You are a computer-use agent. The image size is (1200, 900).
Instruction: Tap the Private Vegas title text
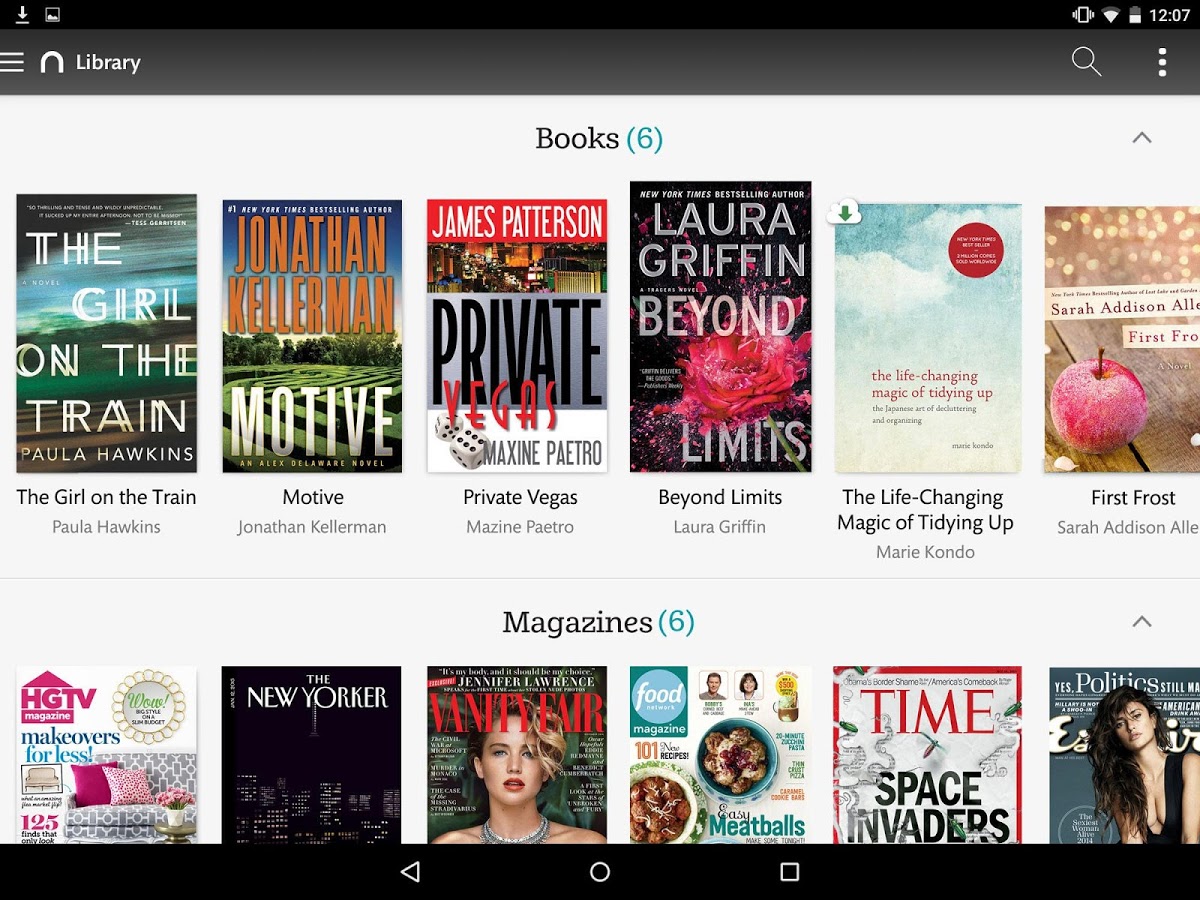coord(520,497)
